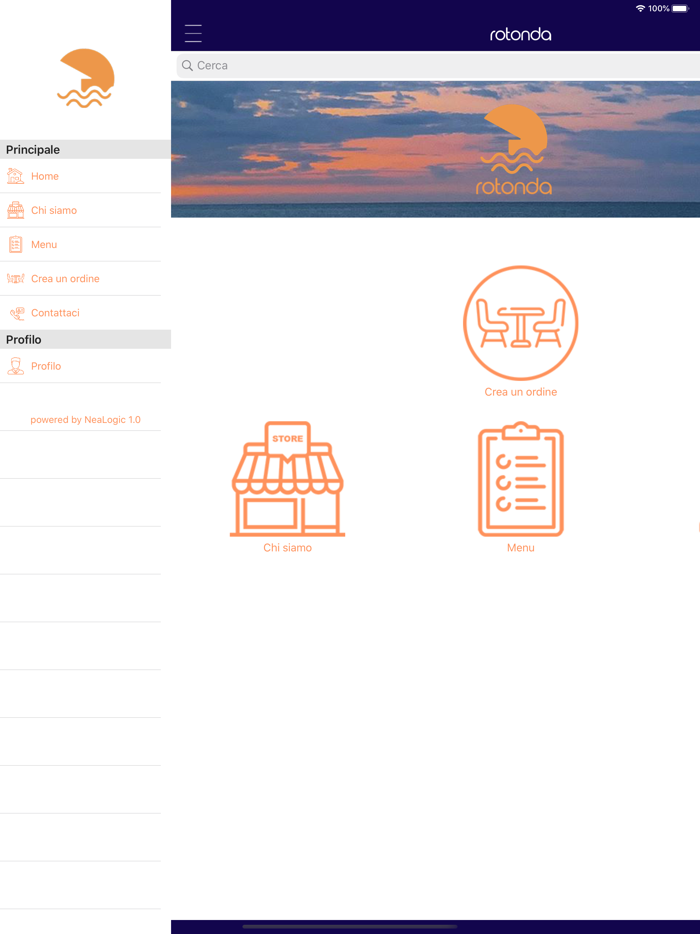Image resolution: width=700 pixels, height=934 pixels.
Task: Click the powered by NeaLogic 1.0 link
Action: click(x=85, y=420)
